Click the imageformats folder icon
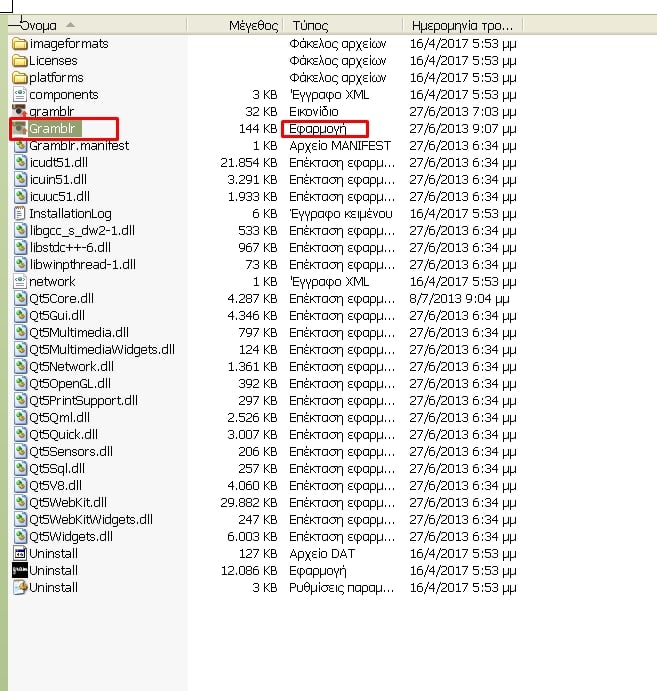This screenshot has width=657, height=691. 20,44
